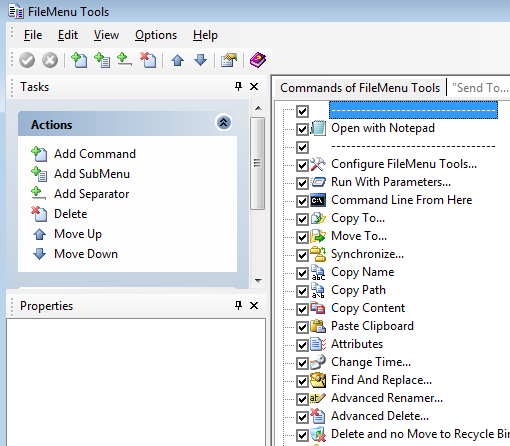This screenshot has height=446, width=510.
Task: Open the Help menu
Action: (x=205, y=35)
